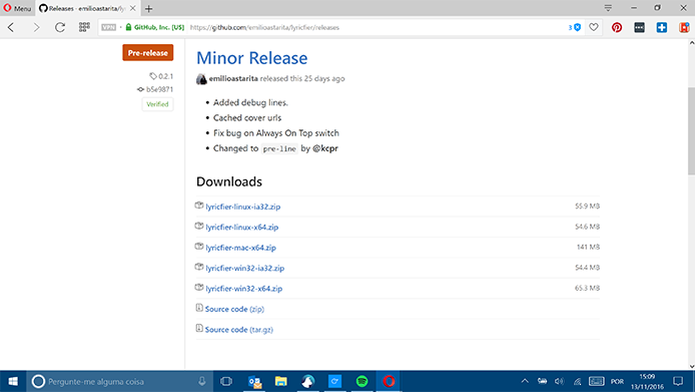
Task: Download lyricfier-win32-x64.zip
Action: [244, 288]
